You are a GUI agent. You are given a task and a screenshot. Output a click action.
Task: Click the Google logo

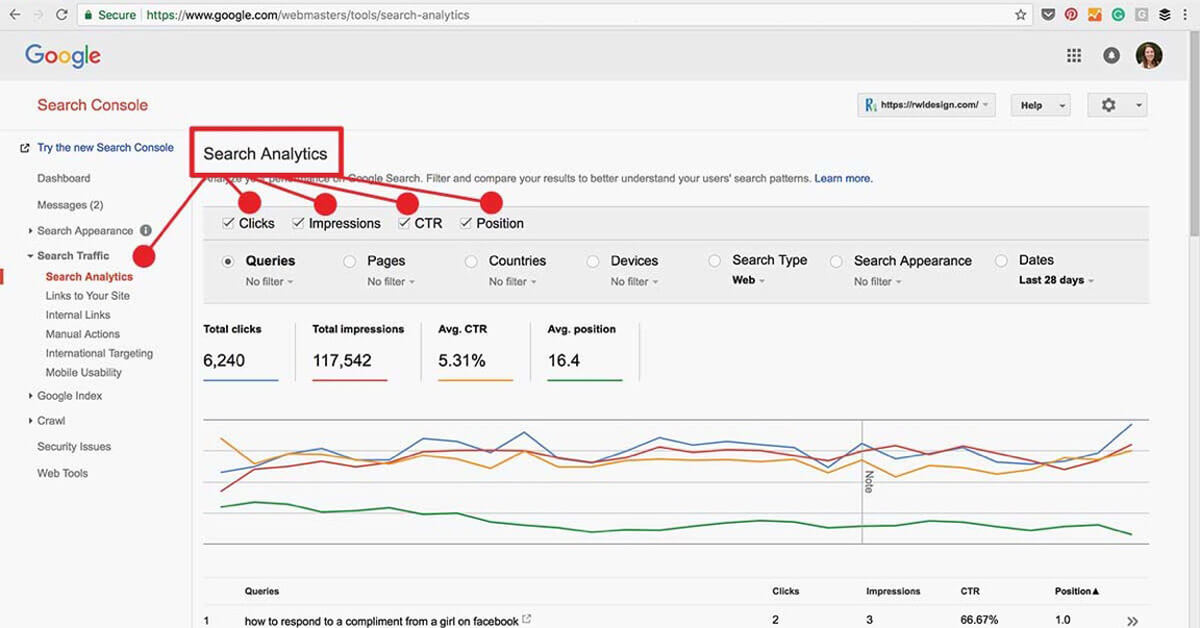click(x=63, y=56)
